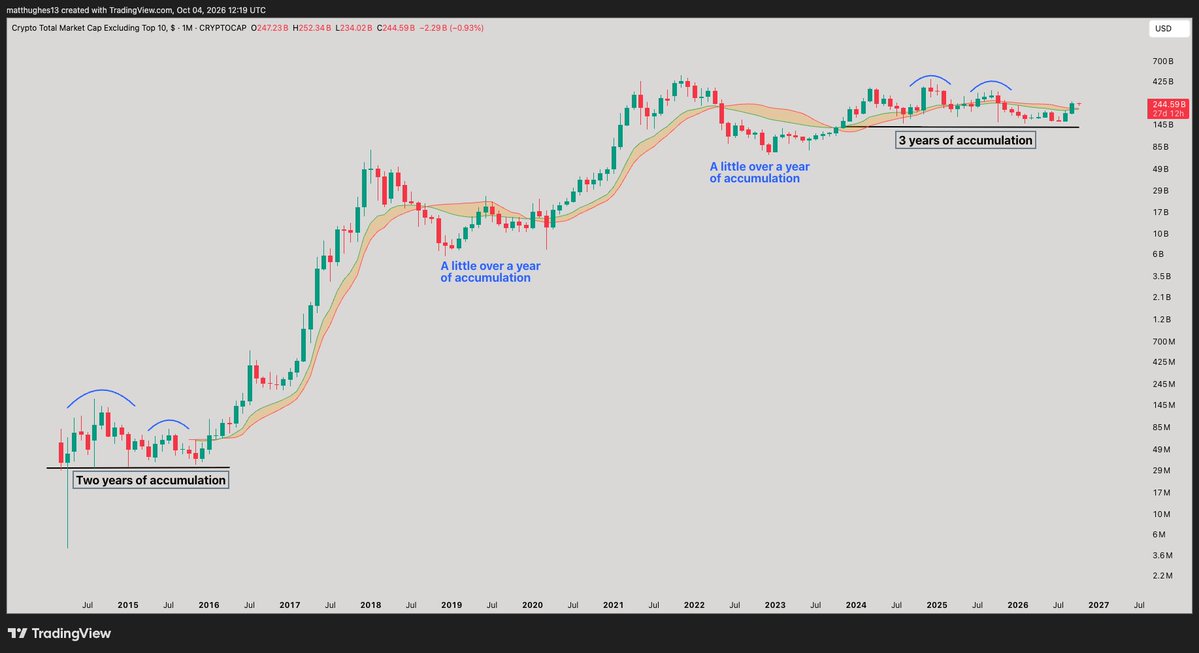Click the 2024 time axis label
Image resolution: width=1199 pixels, height=653 pixels.
tap(856, 605)
